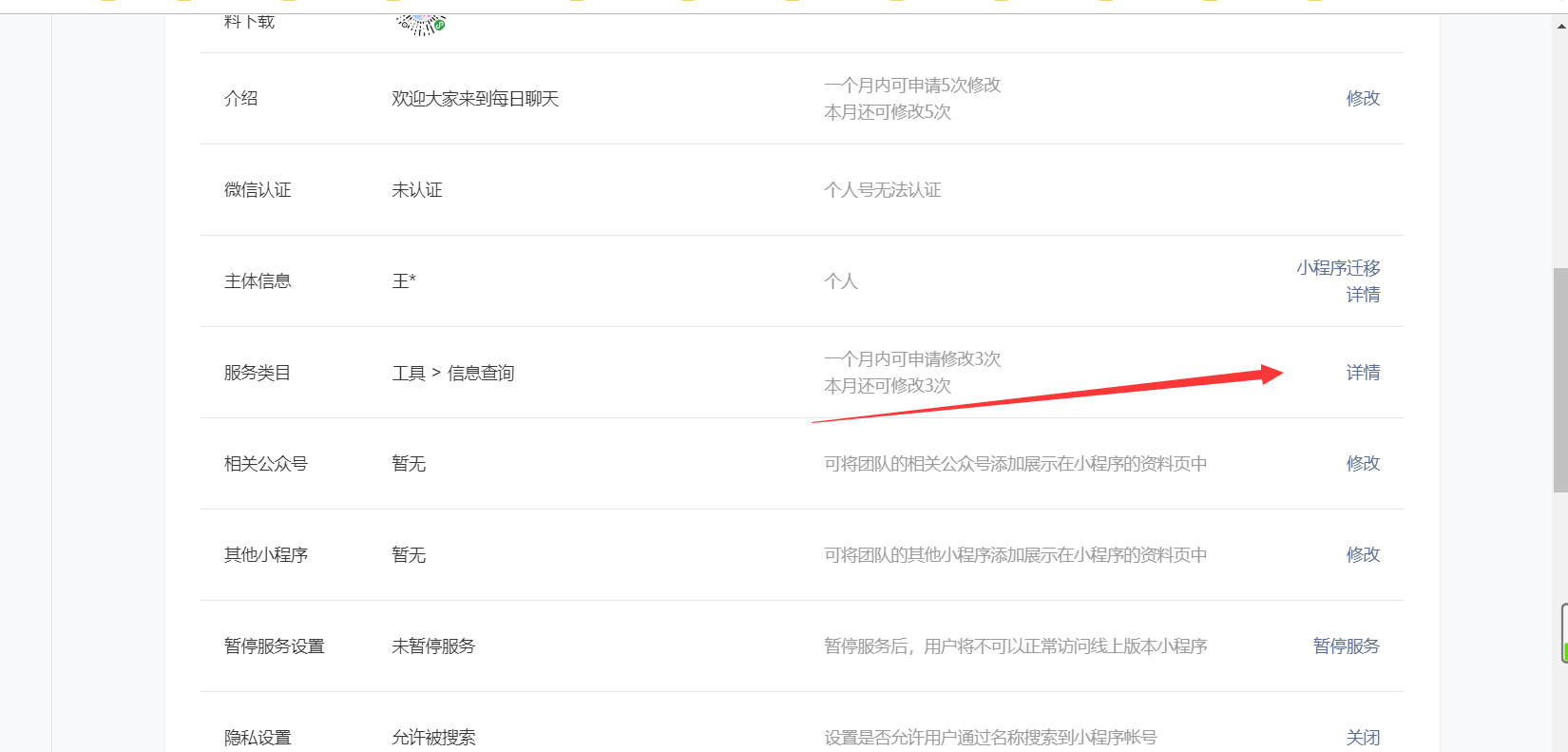1568x752 pixels.
Task: Click the 服务类目 row label
Action: [258, 374]
